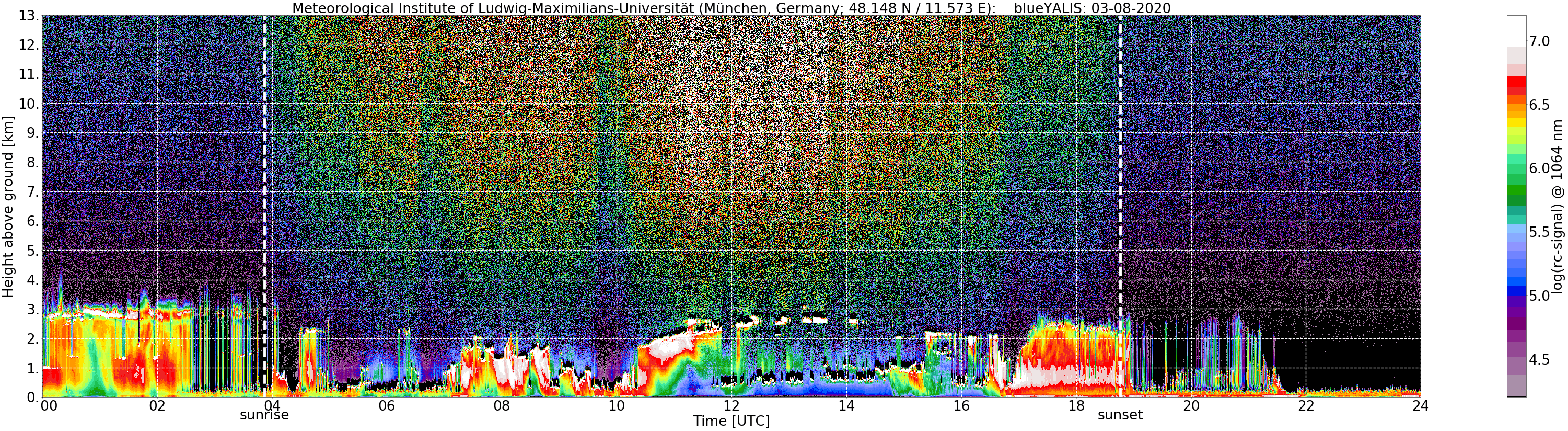1568x431 pixels.
Task: Click the time axis tick label '10'
Action: point(617,406)
